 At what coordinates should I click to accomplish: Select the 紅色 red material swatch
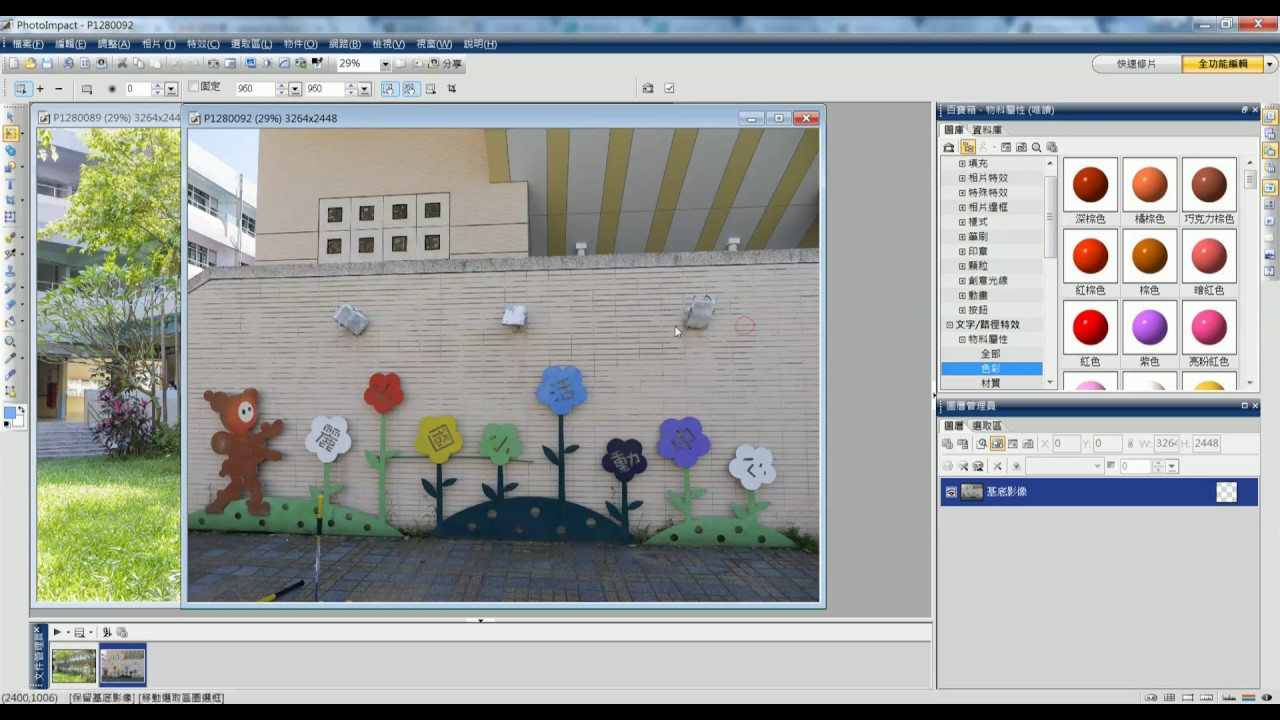pyautogui.click(x=1090, y=326)
